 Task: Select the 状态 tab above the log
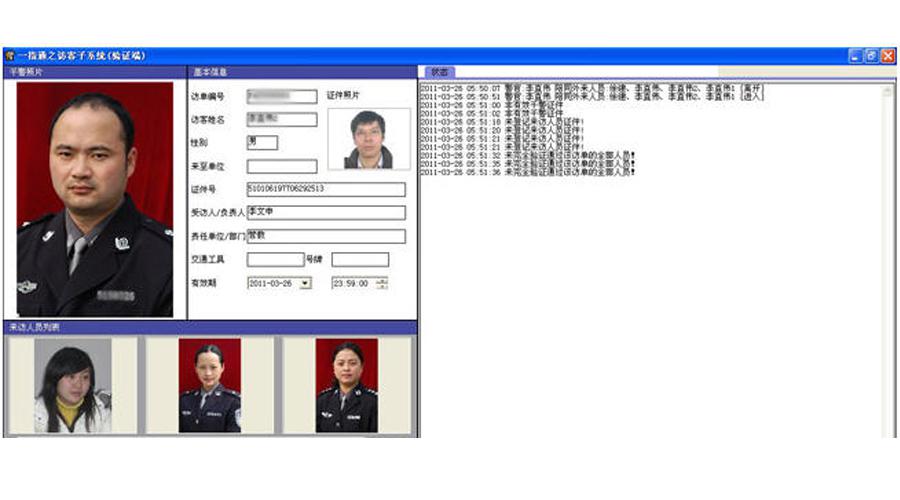[x=439, y=72]
